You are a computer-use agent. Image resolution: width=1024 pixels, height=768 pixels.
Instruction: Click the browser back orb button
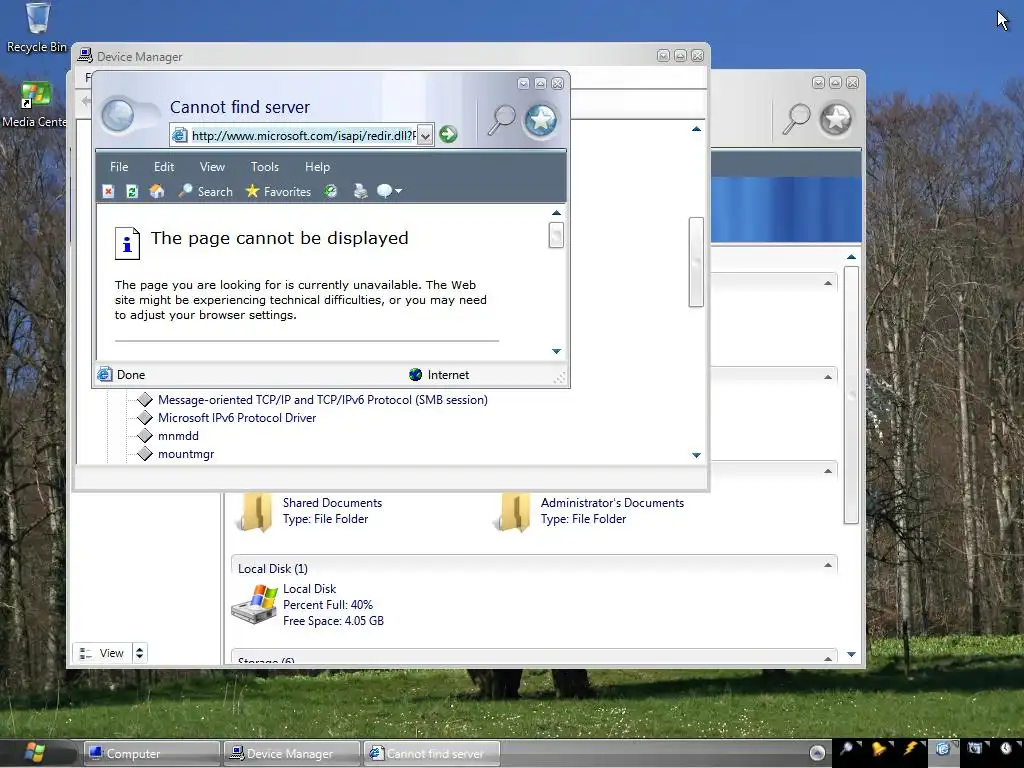click(x=118, y=116)
